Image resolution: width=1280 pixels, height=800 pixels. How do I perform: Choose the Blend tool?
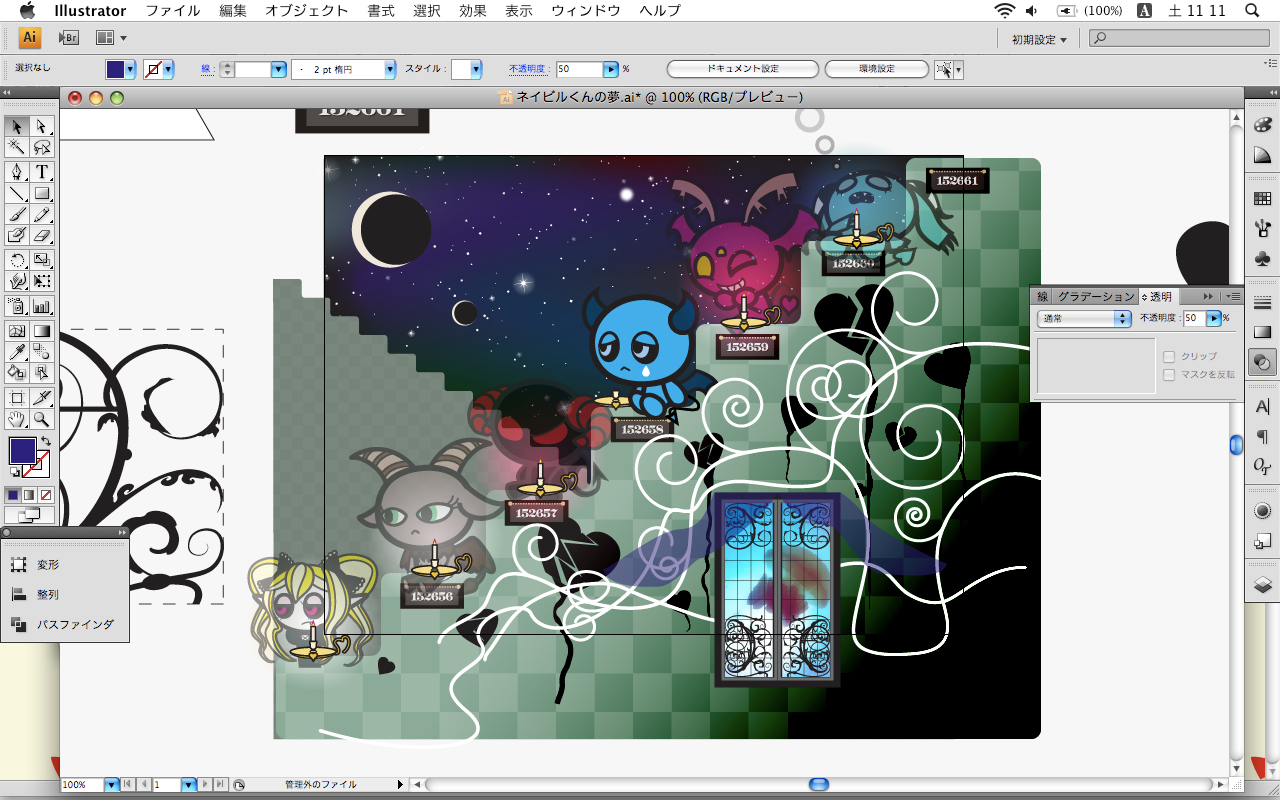pyautogui.click(x=41, y=352)
